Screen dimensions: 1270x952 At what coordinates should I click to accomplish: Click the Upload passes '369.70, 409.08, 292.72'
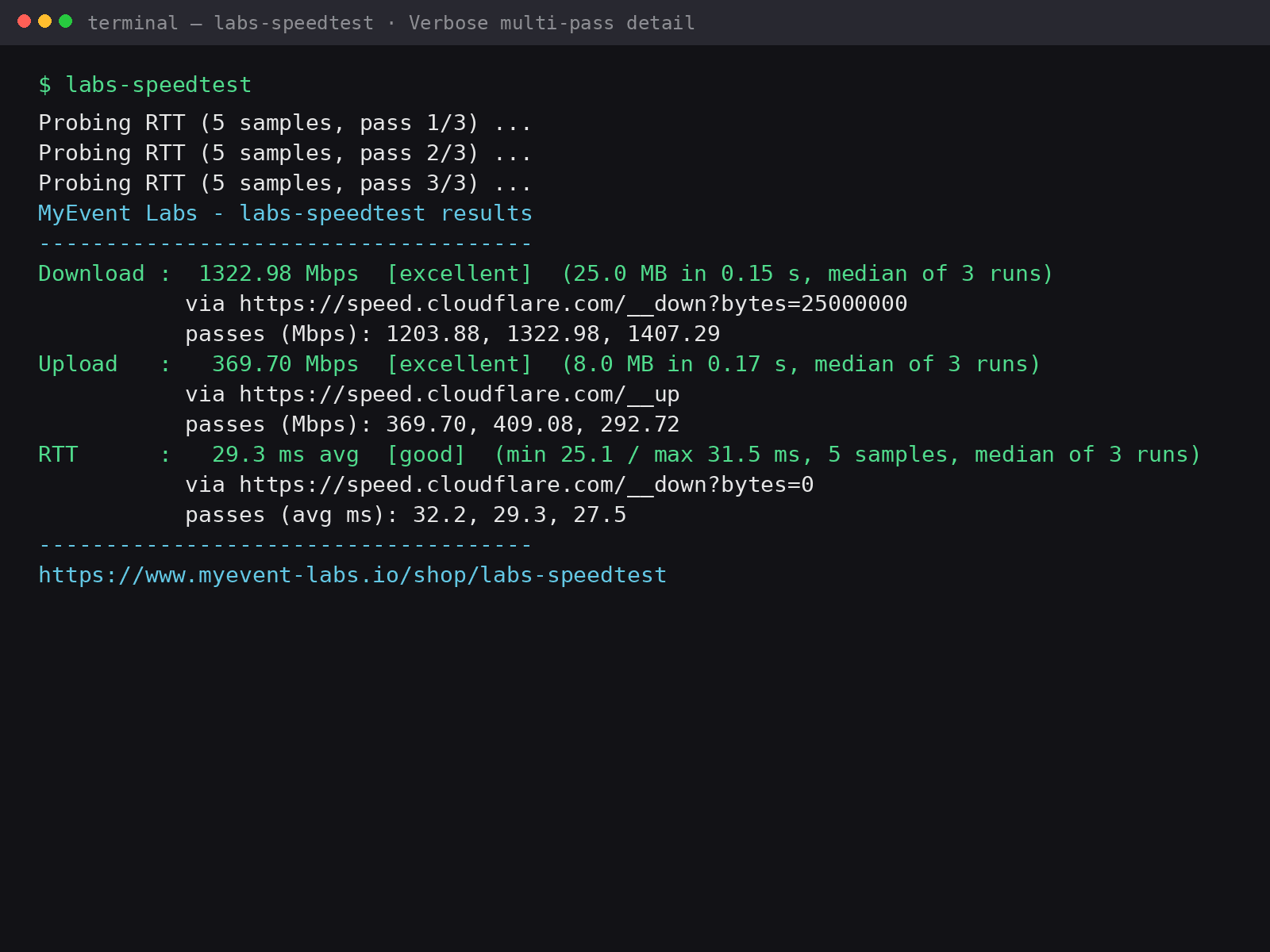coord(533,424)
